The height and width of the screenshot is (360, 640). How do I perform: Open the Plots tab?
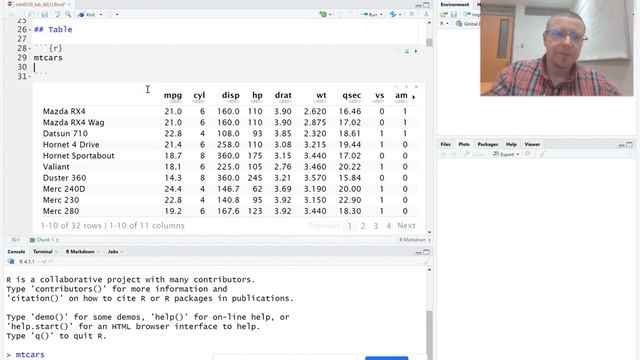464,144
